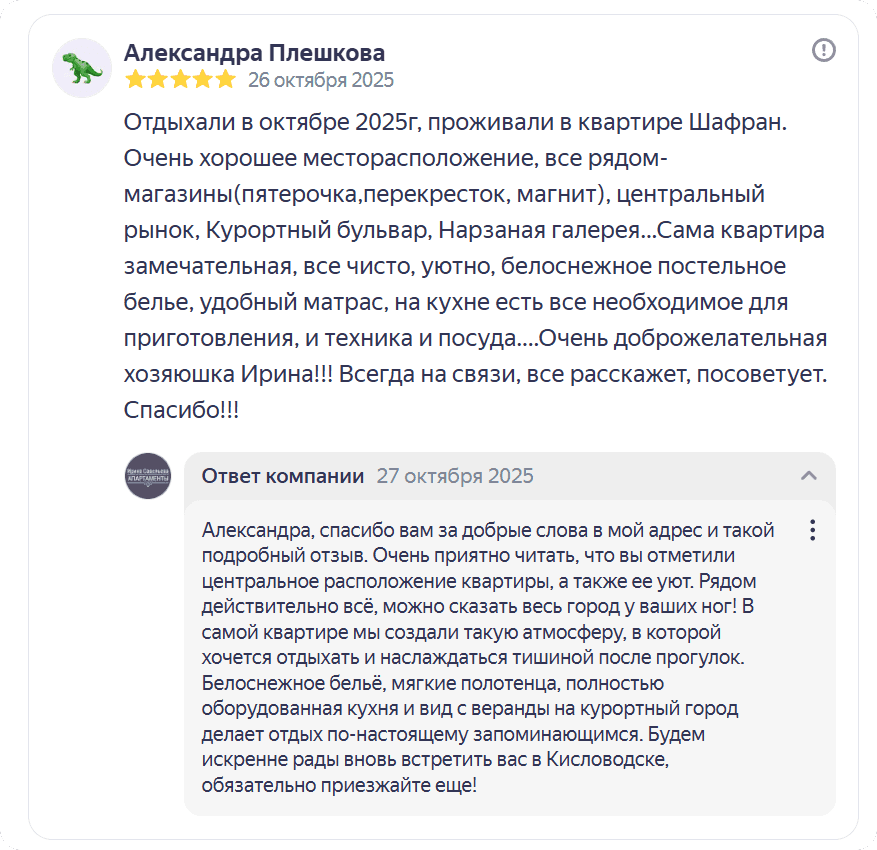Open the three-dot menu in company reply
This screenshot has width=877, height=850.
[813, 530]
